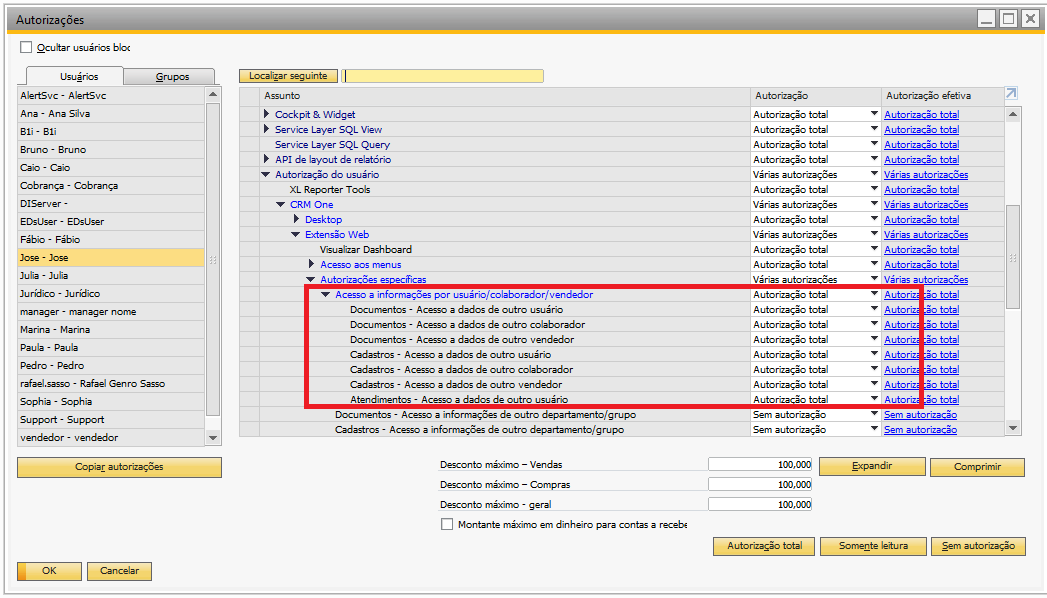The image size is (1047, 598).
Task: Toggle Montante máximo em dinheiro checkbox
Action: pyautogui.click(x=447, y=524)
